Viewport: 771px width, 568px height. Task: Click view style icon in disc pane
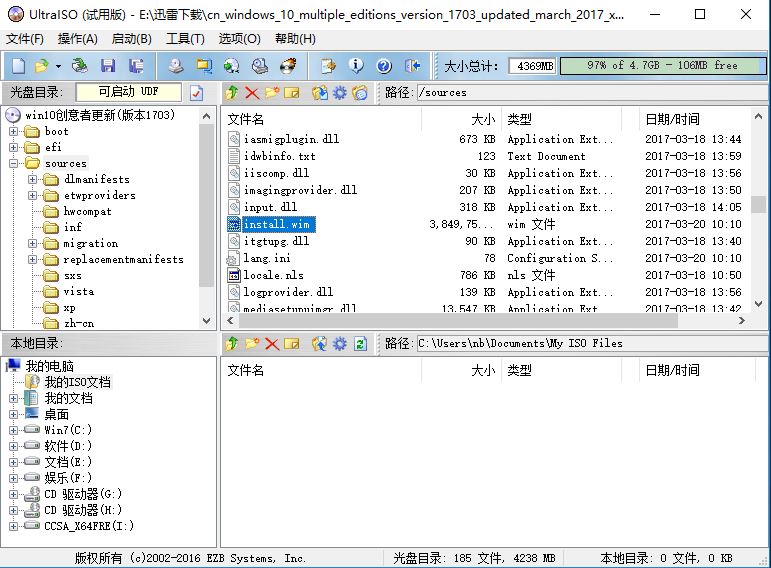click(360, 92)
